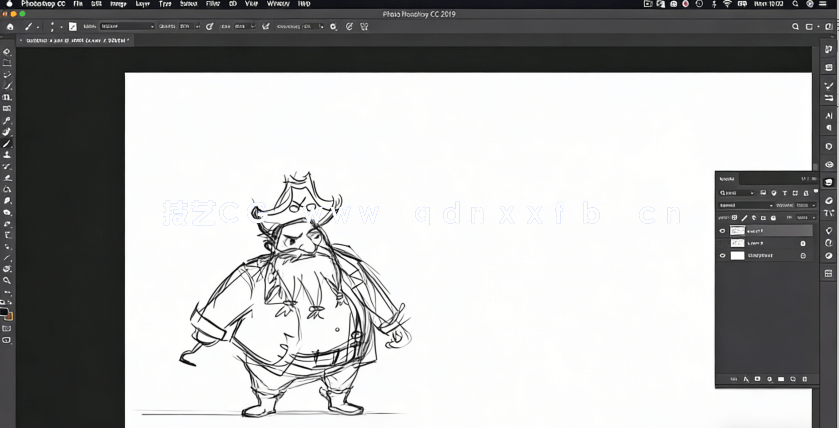Toggle visibility of the Background layer
Screen dimensions: 839x428
723,255
